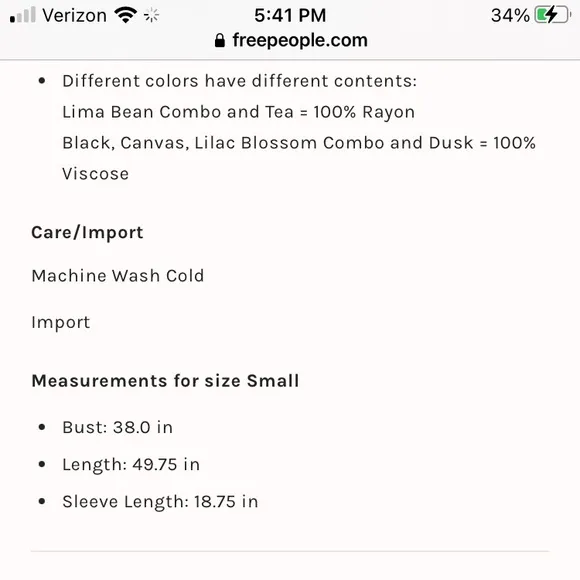The image size is (580, 580).
Task: Tap the Import text line
Action: pos(61,323)
